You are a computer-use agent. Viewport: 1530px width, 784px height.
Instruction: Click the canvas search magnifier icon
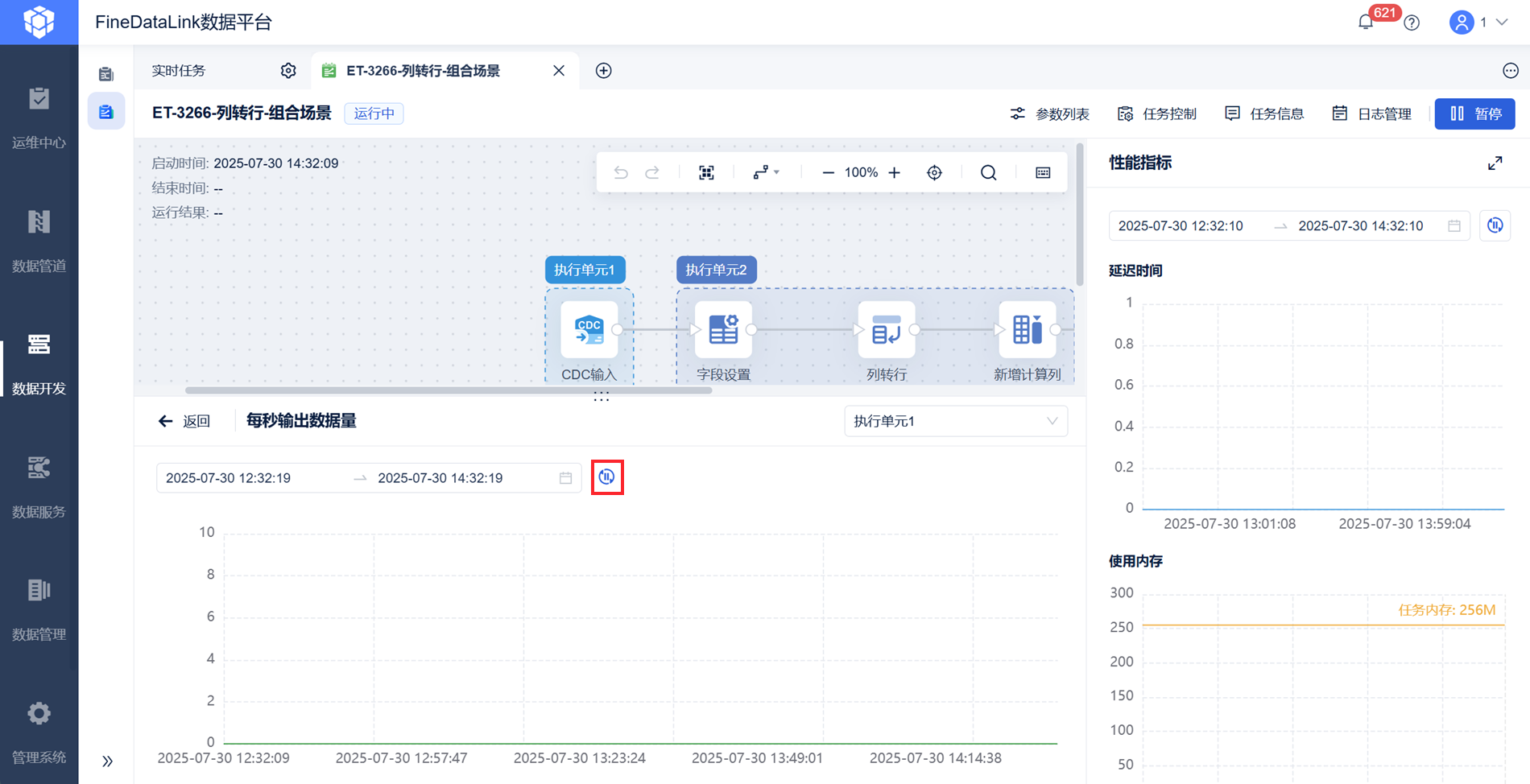(x=988, y=172)
